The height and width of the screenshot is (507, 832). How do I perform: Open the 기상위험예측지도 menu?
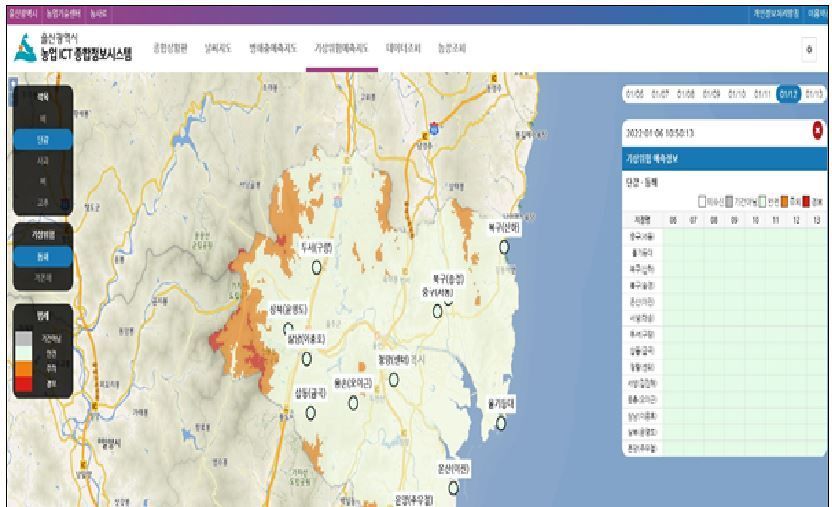pos(341,48)
